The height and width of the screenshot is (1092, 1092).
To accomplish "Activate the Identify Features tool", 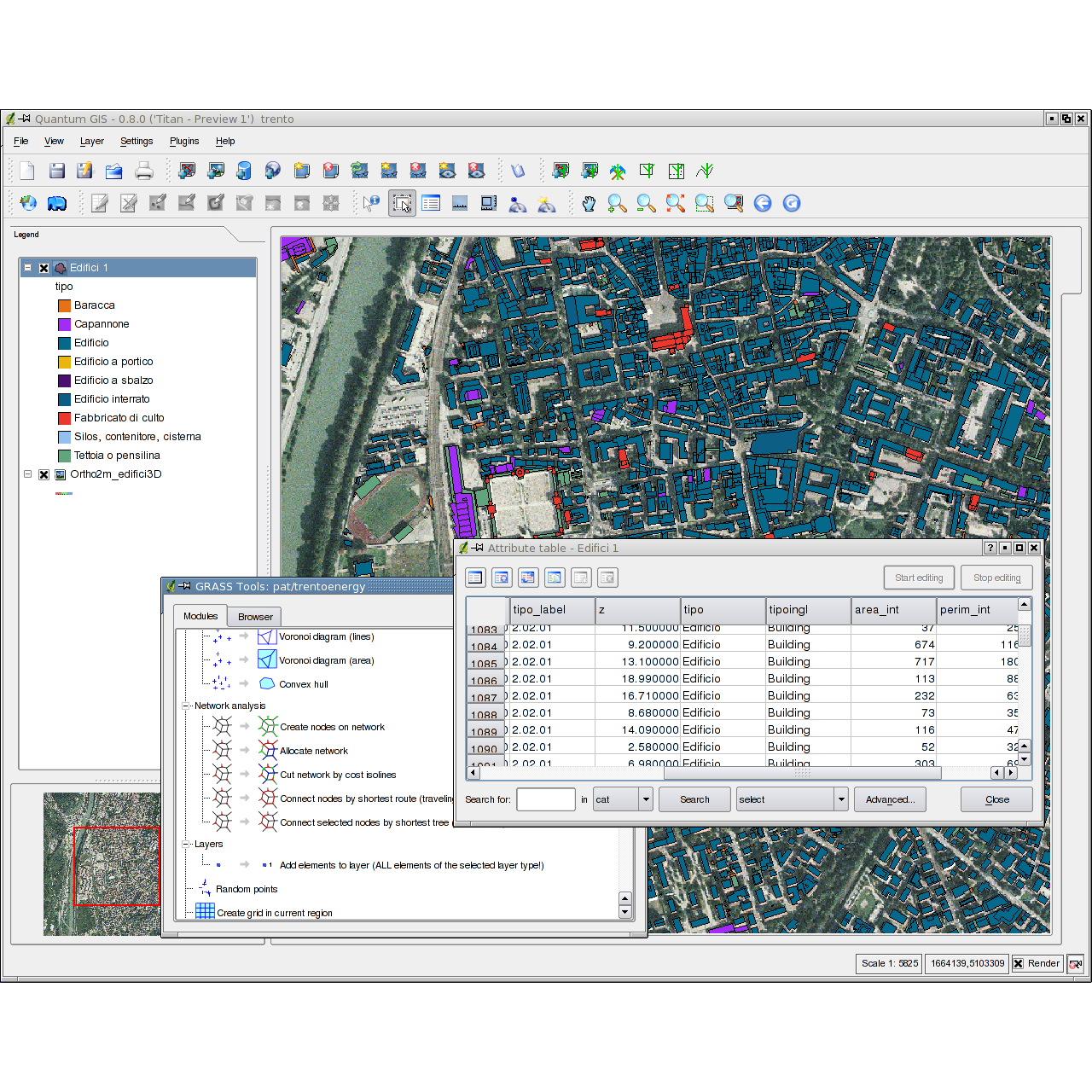I will click(370, 203).
